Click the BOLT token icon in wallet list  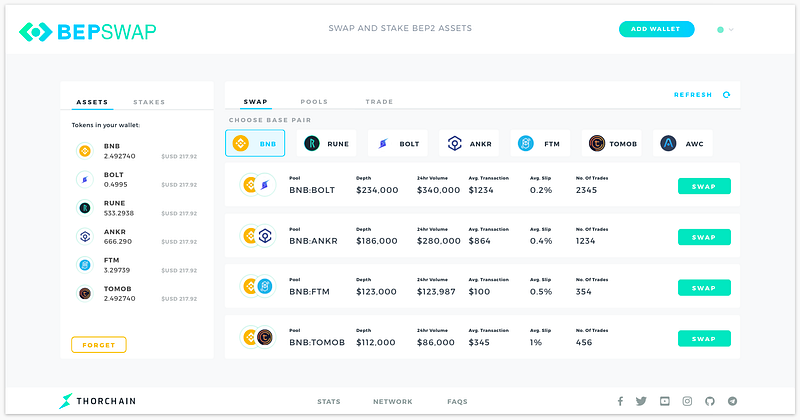click(85, 179)
